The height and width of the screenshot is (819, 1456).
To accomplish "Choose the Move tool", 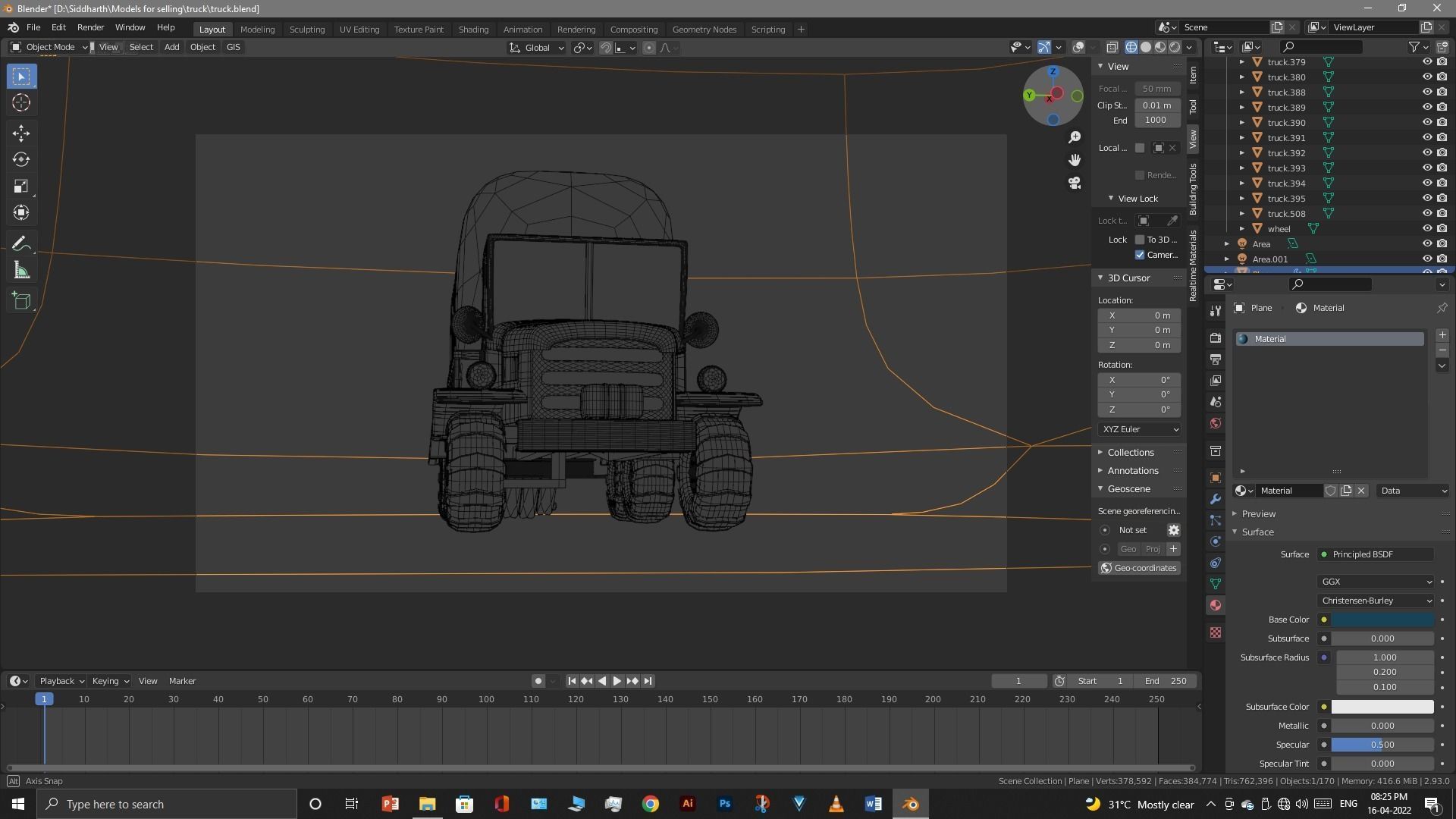I will pos(21,133).
